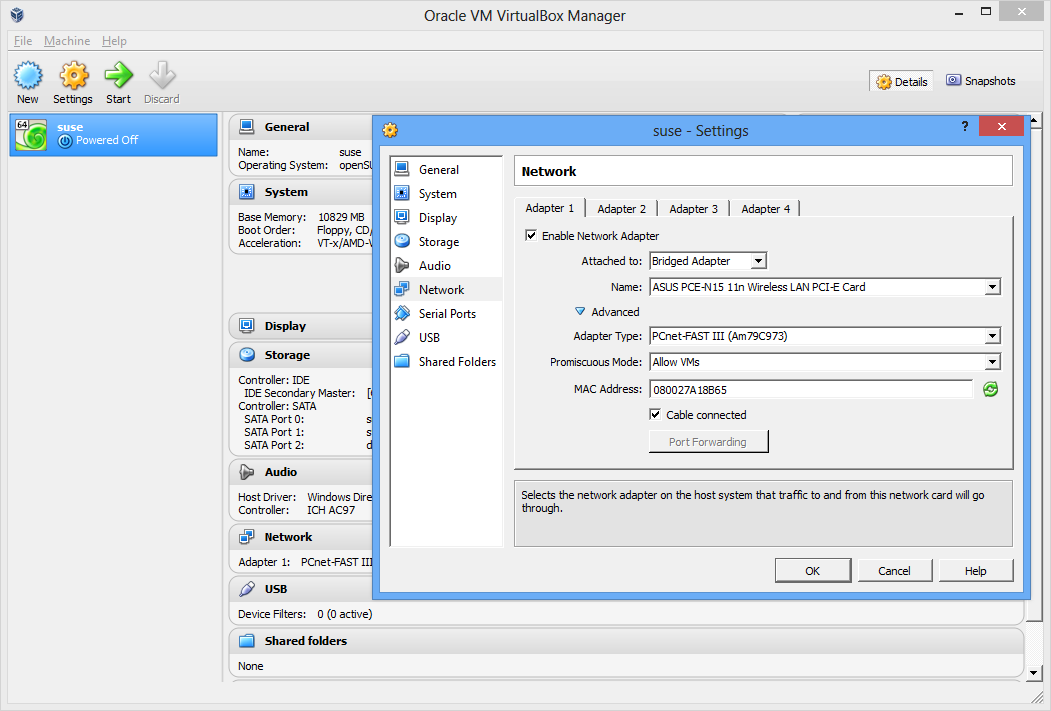The image size is (1051, 711).
Task: Start the VM with the green arrow icon
Action: (119, 75)
